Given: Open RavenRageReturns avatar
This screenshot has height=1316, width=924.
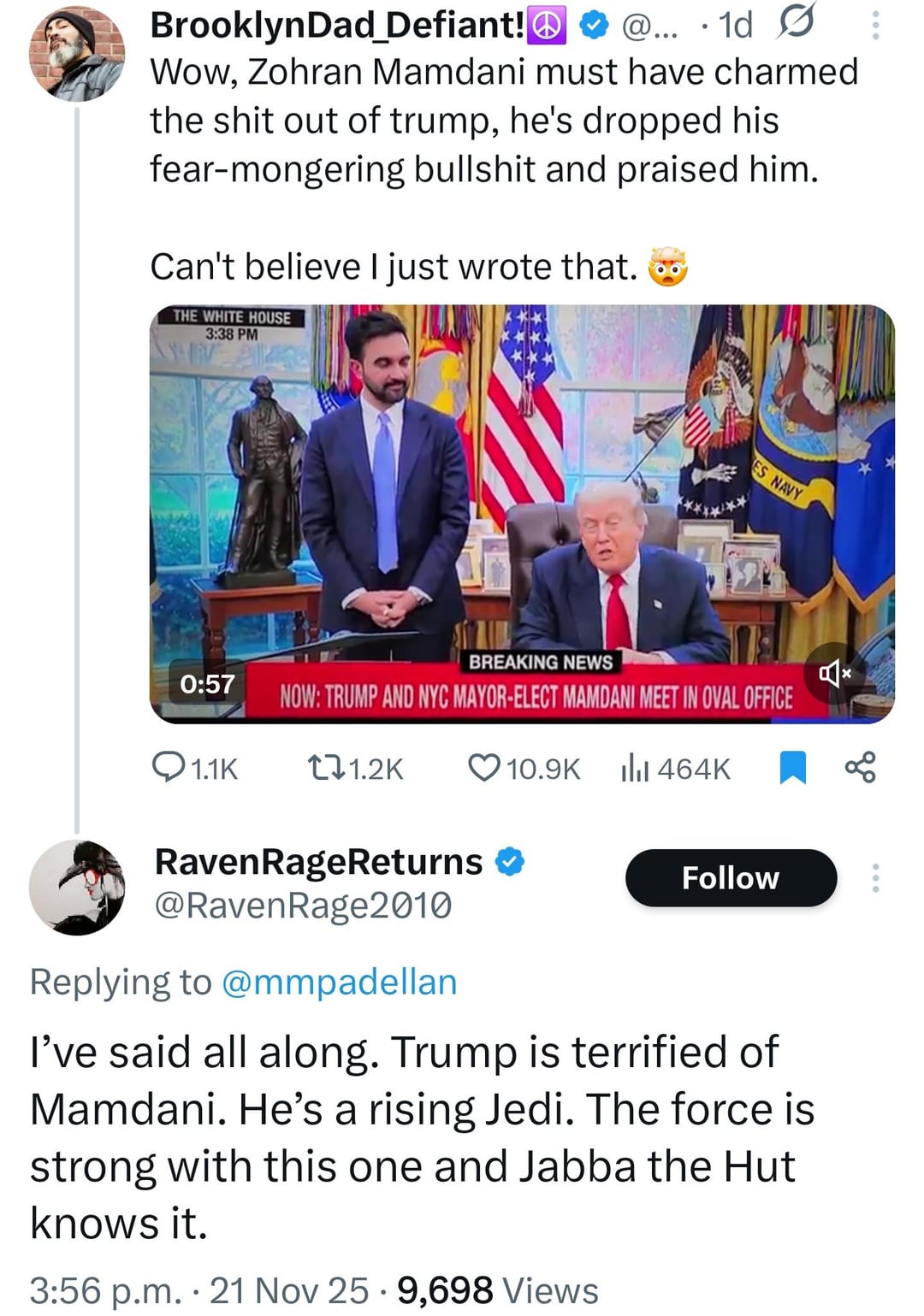Looking at the screenshot, I should tap(77, 888).
